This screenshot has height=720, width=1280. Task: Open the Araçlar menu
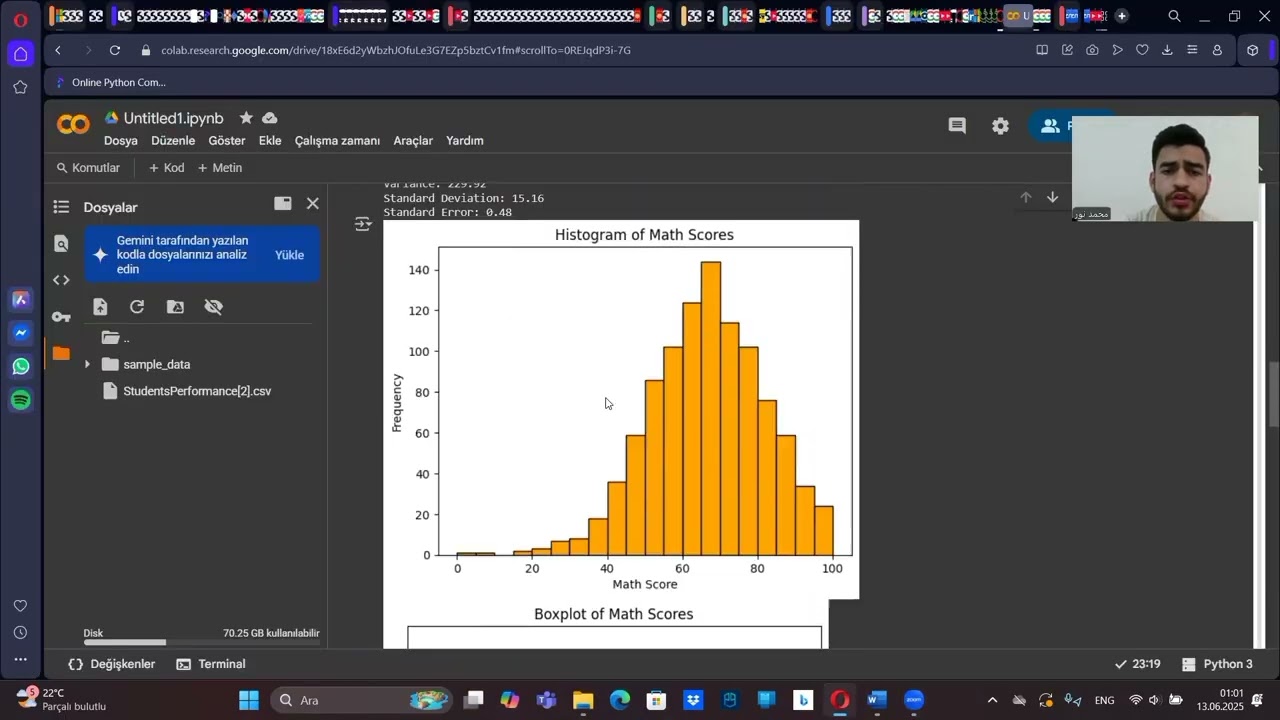(x=413, y=141)
